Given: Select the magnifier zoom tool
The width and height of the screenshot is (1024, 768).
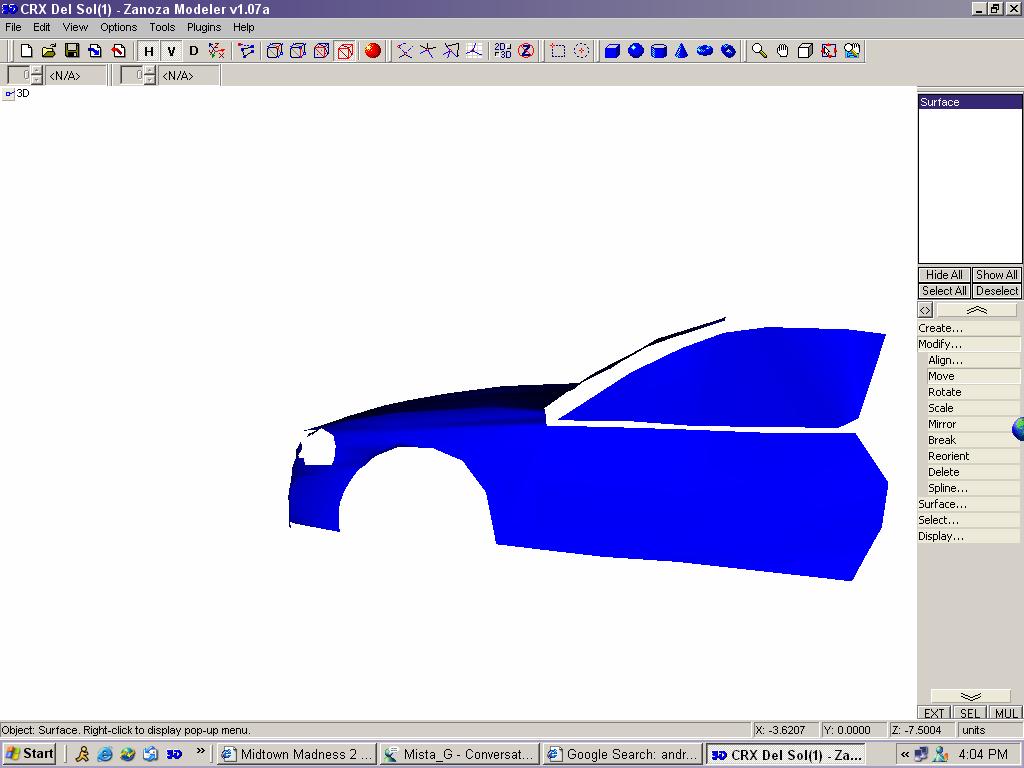Looking at the screenshot, I should [760, 51].
